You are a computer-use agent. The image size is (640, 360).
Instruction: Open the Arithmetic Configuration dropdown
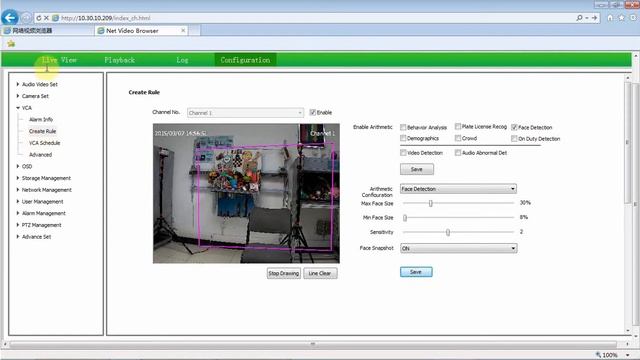(x=458, y=189)
